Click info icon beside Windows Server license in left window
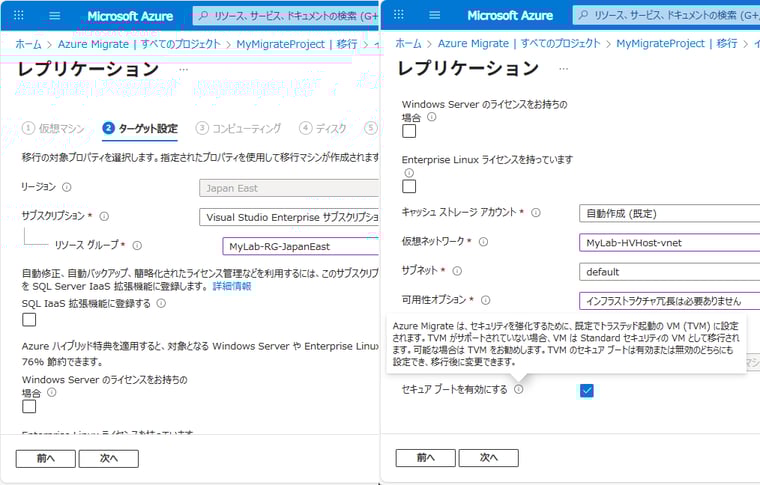 tap(51, 392)
